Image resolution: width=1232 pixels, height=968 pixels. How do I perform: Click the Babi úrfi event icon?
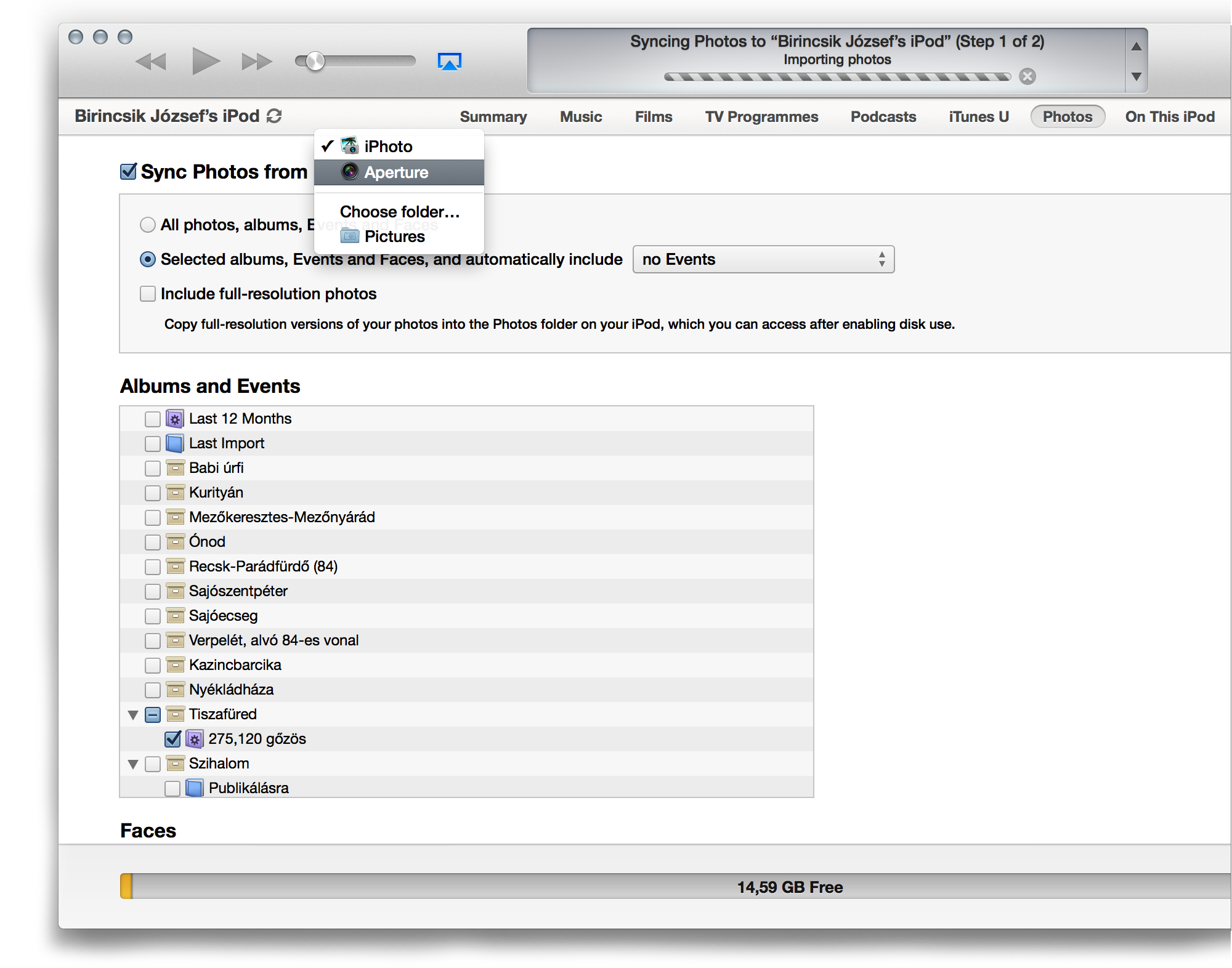point(175,468)
